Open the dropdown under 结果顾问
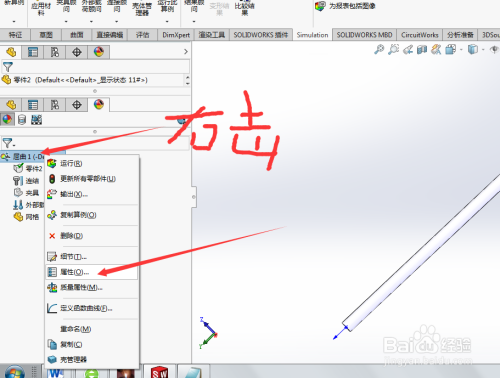 coord(194,22)
